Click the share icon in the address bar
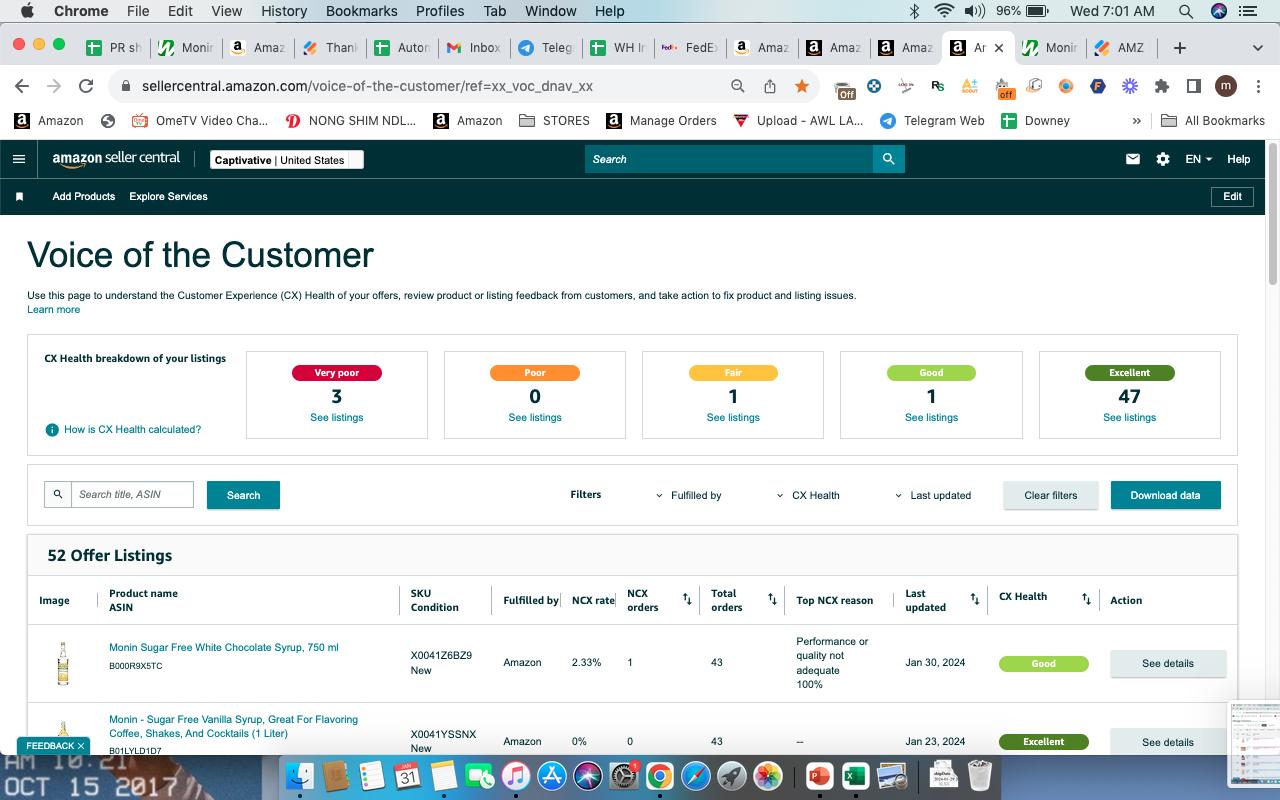Viewport: 1280px width, 800px height. pos(770,86)
